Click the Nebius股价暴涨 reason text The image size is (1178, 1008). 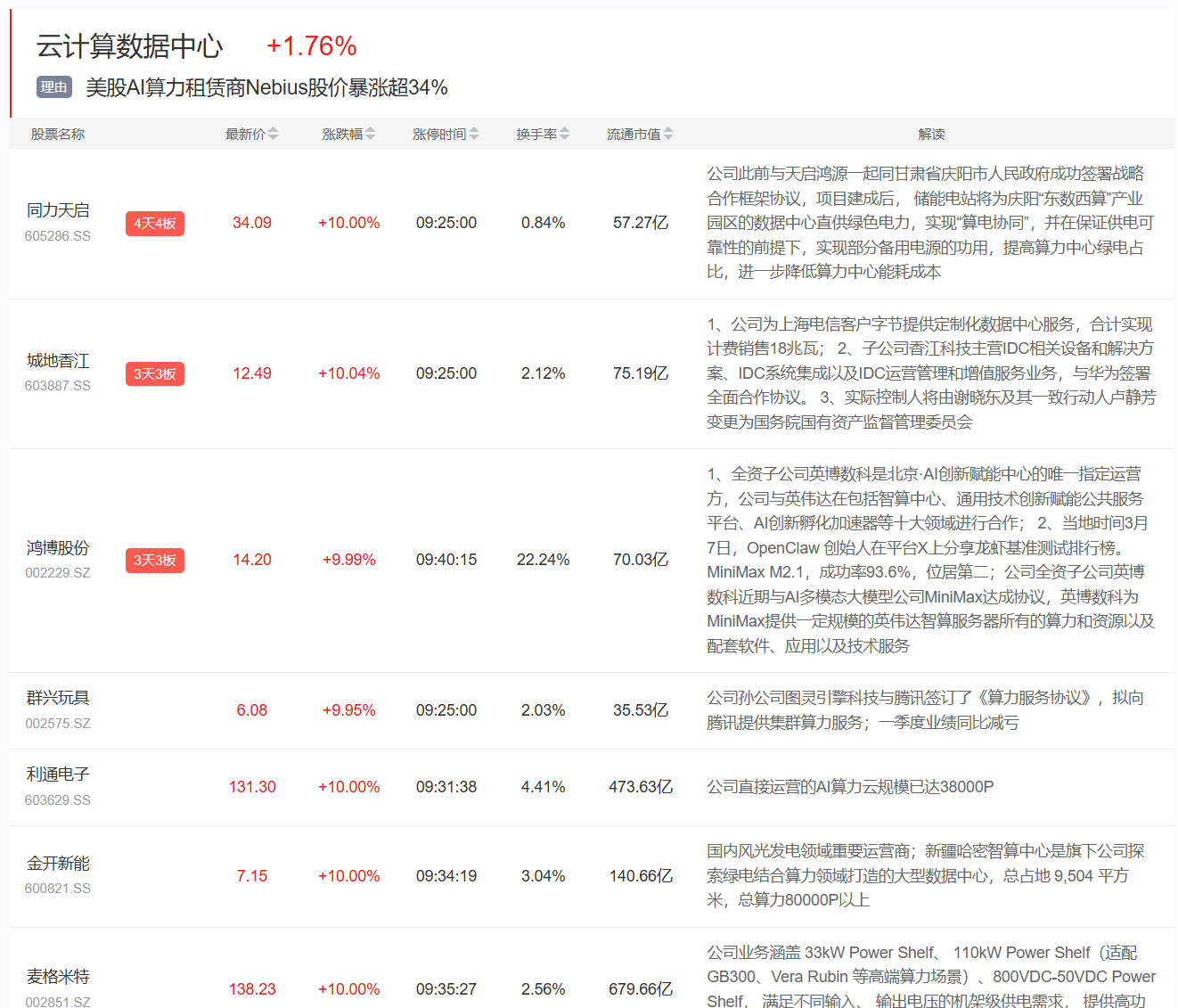pyautogui.click(x=266, y=87)
